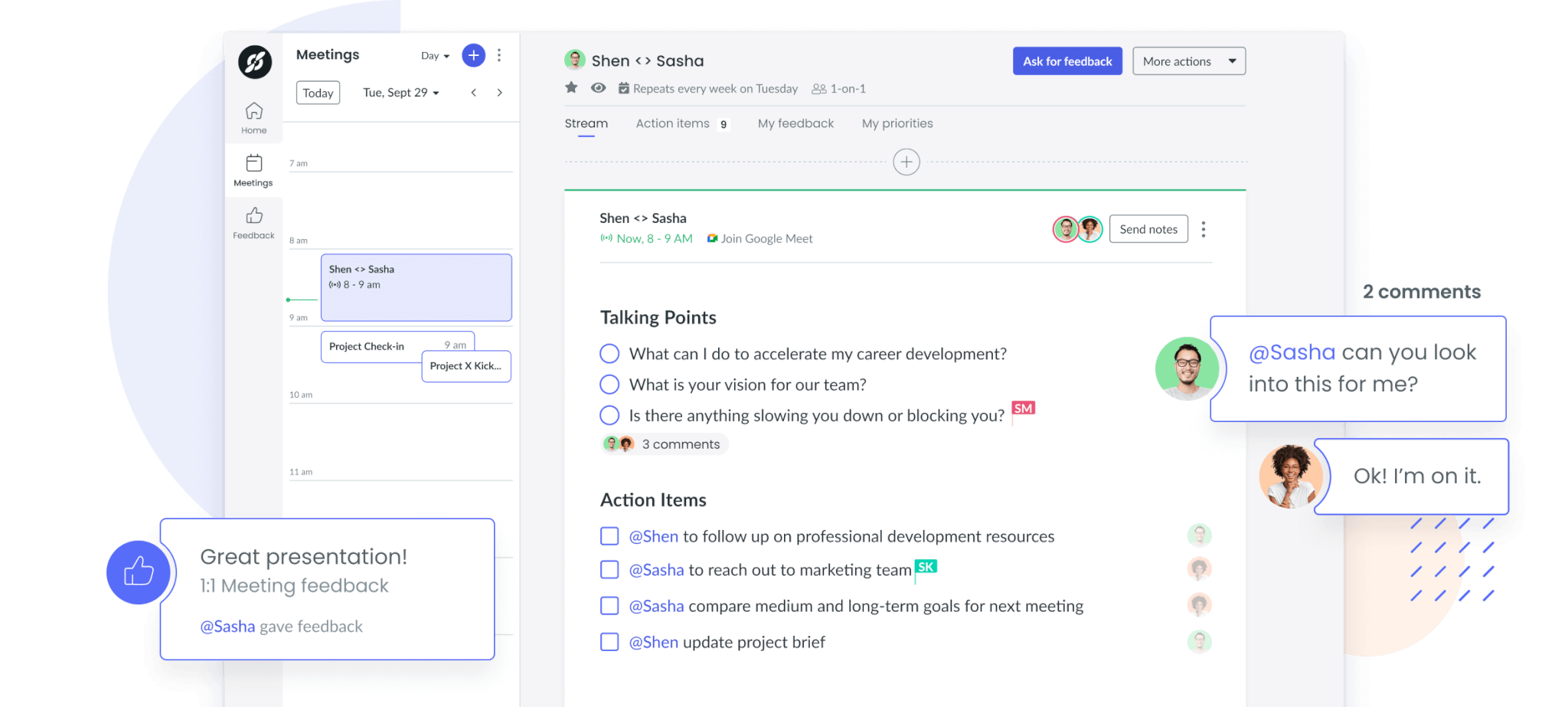The height and width of the screenshot is (707, 1568).
Task: Click assignee avatar for long-term goals item
Action: coord(1200,605)
